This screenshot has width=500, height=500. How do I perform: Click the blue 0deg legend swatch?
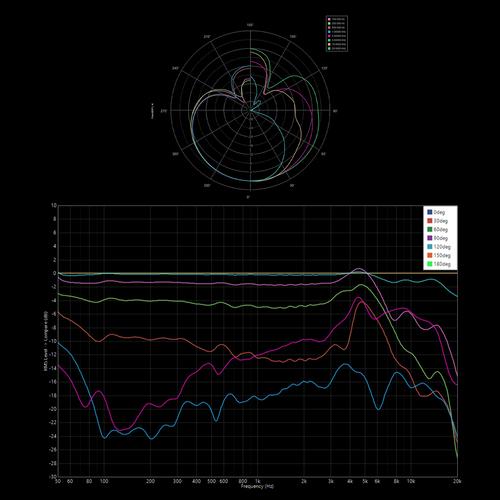430,212
